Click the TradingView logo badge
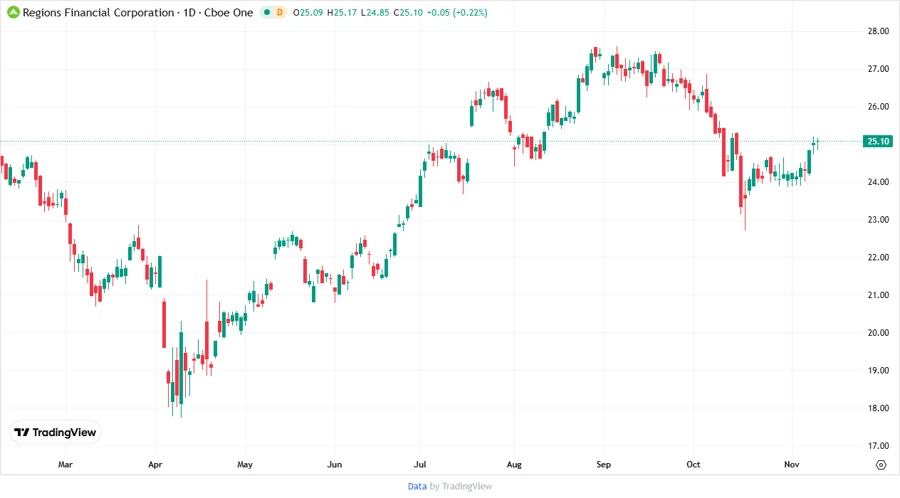Image resolution: width=900 pixels, height=498 pixels. [x=55, y=432]
